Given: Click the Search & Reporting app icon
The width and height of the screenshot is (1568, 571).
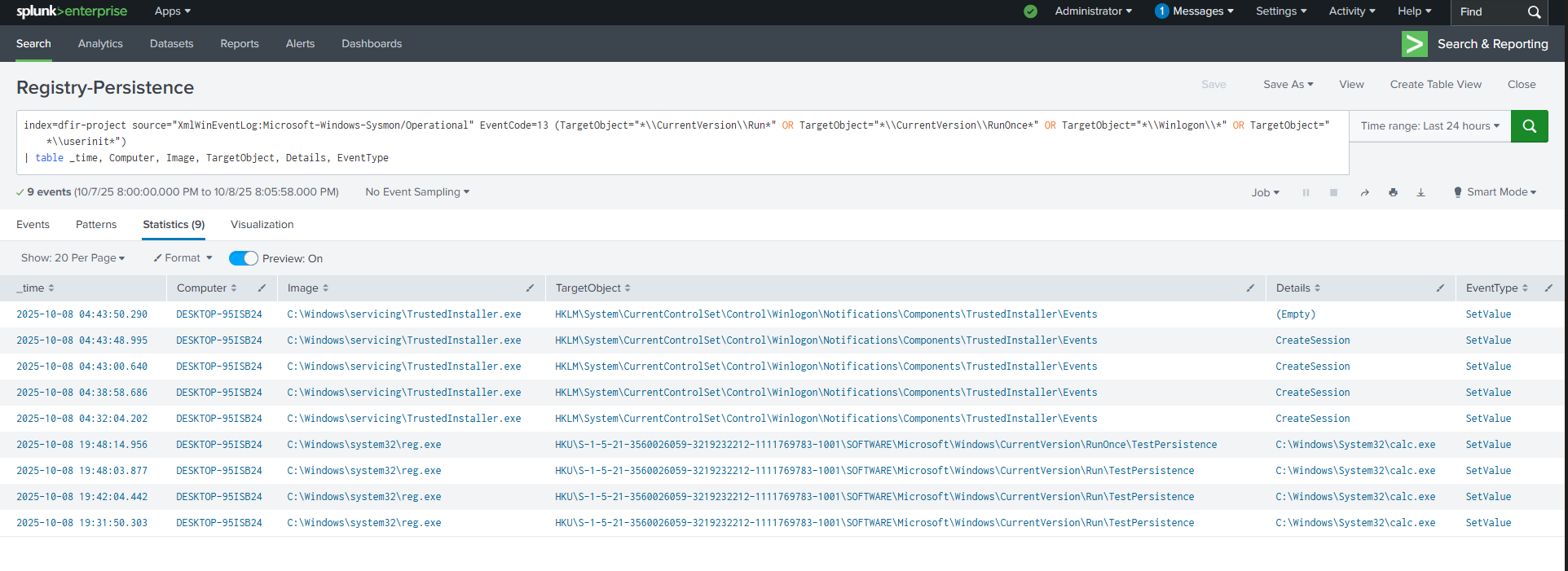Looking at the screenshot, I should click(1414, 44).
